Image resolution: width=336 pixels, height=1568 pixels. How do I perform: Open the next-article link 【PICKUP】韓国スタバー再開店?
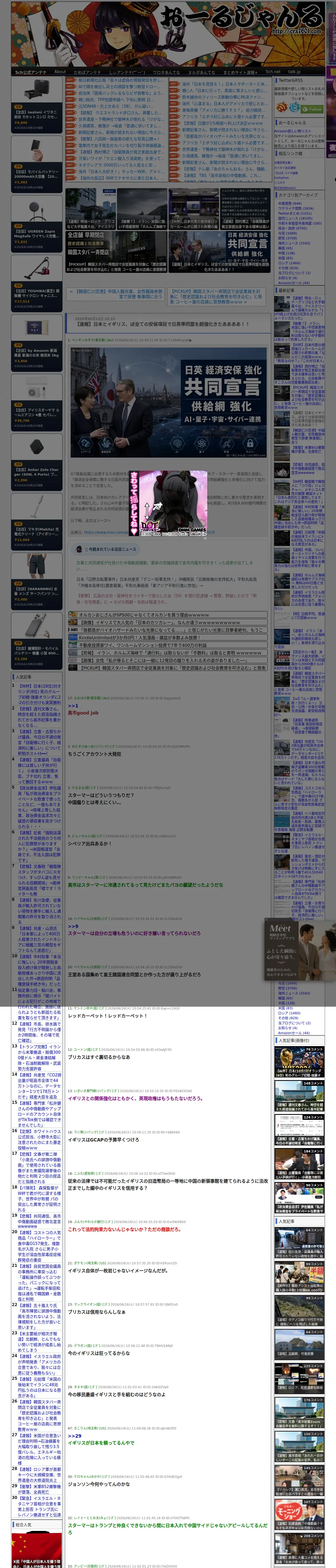216,296
